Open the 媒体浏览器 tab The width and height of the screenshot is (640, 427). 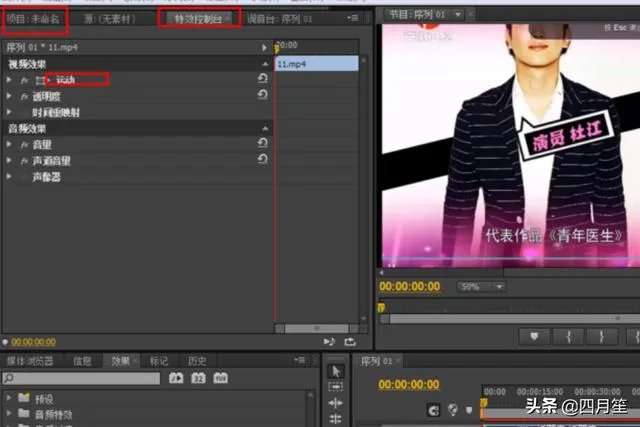point(30,361)
